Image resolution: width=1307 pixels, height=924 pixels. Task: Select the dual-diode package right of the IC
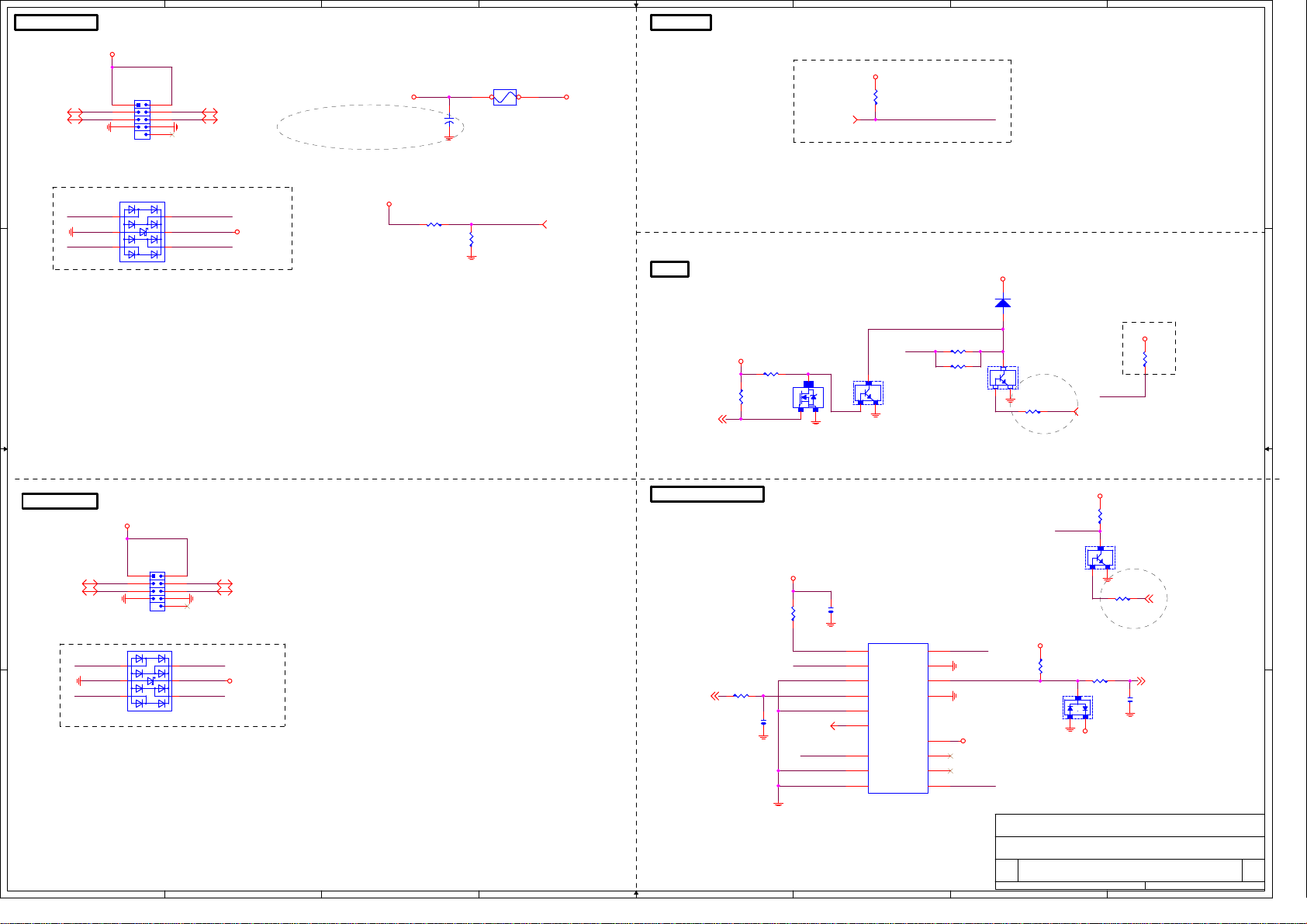click(1077, 708)
